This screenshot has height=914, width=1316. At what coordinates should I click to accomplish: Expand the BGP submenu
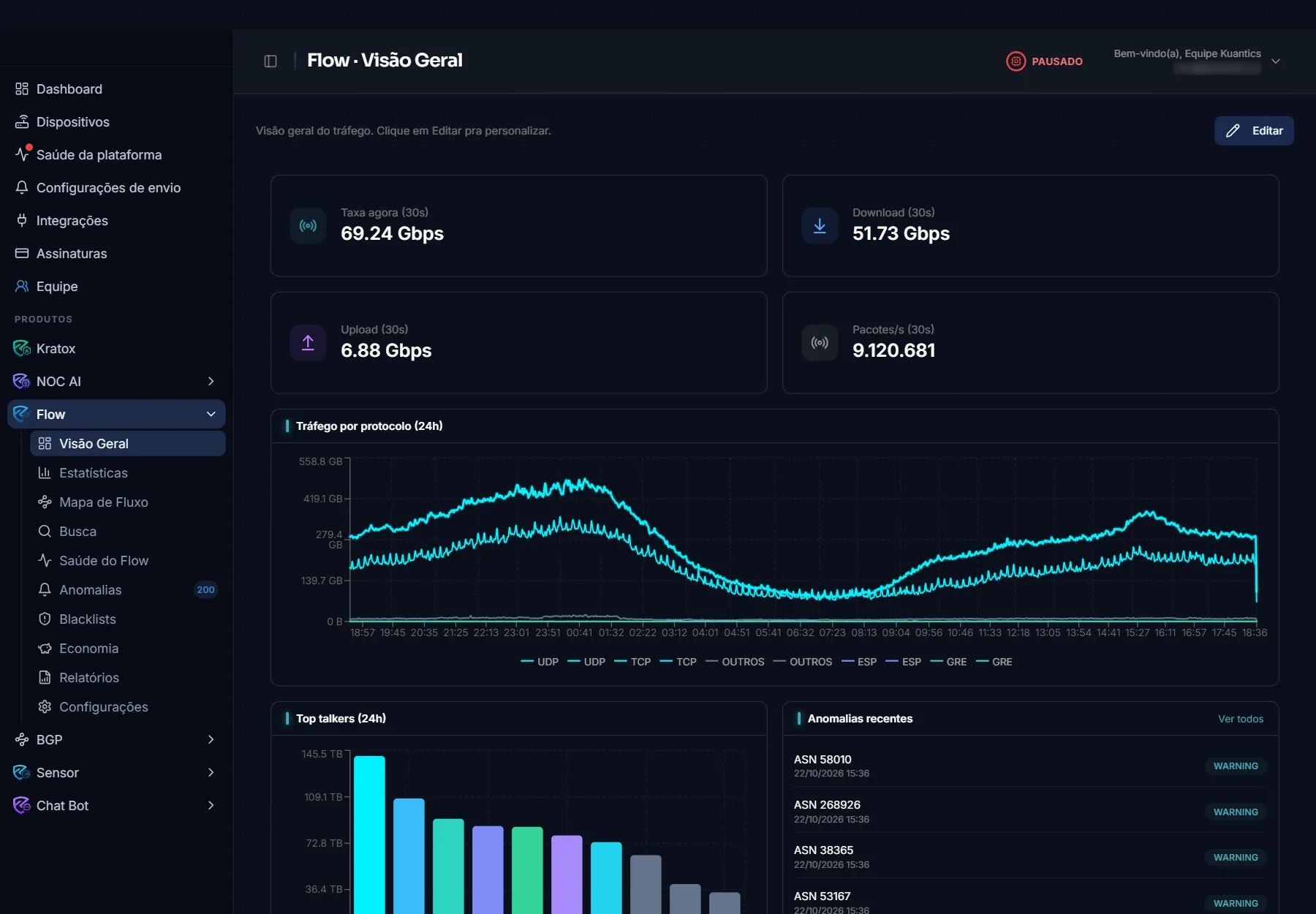pos(211,740)
